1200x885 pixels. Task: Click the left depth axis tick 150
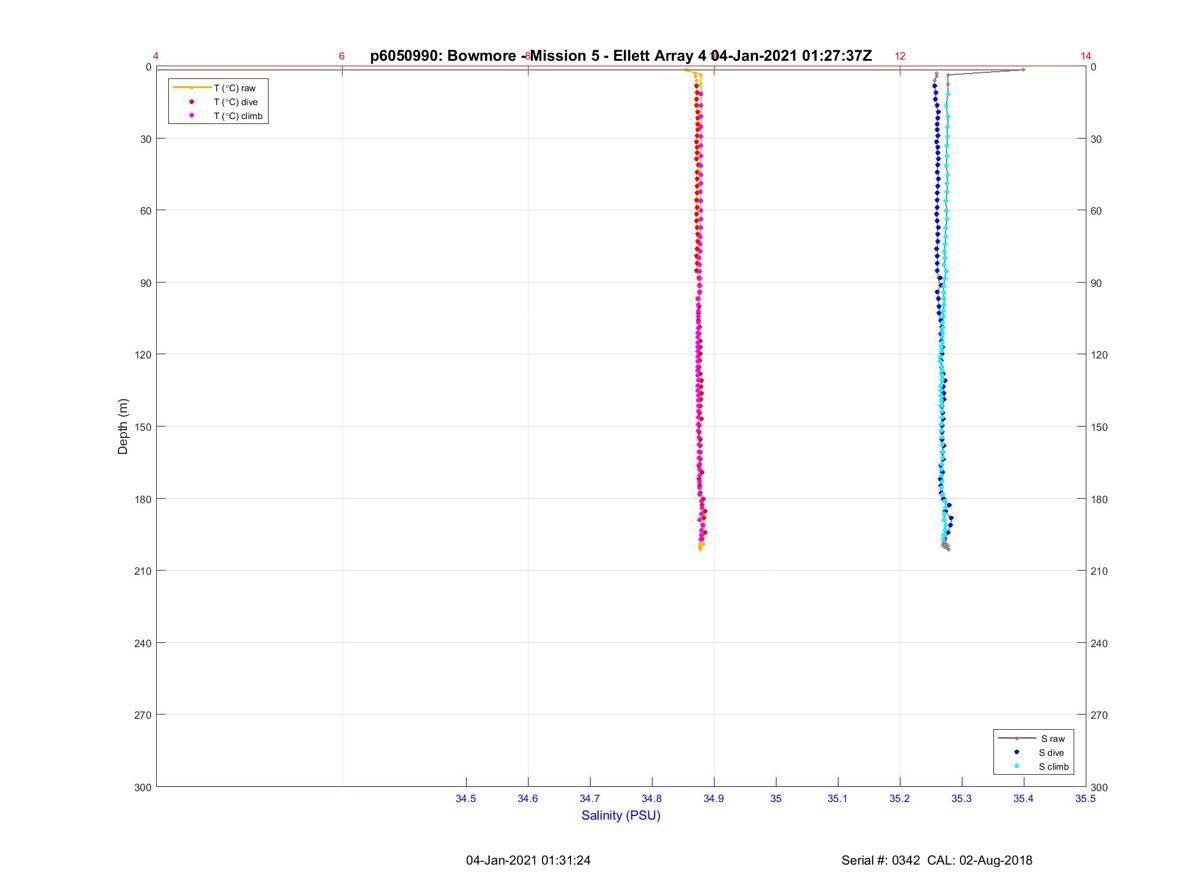[142, 427]
